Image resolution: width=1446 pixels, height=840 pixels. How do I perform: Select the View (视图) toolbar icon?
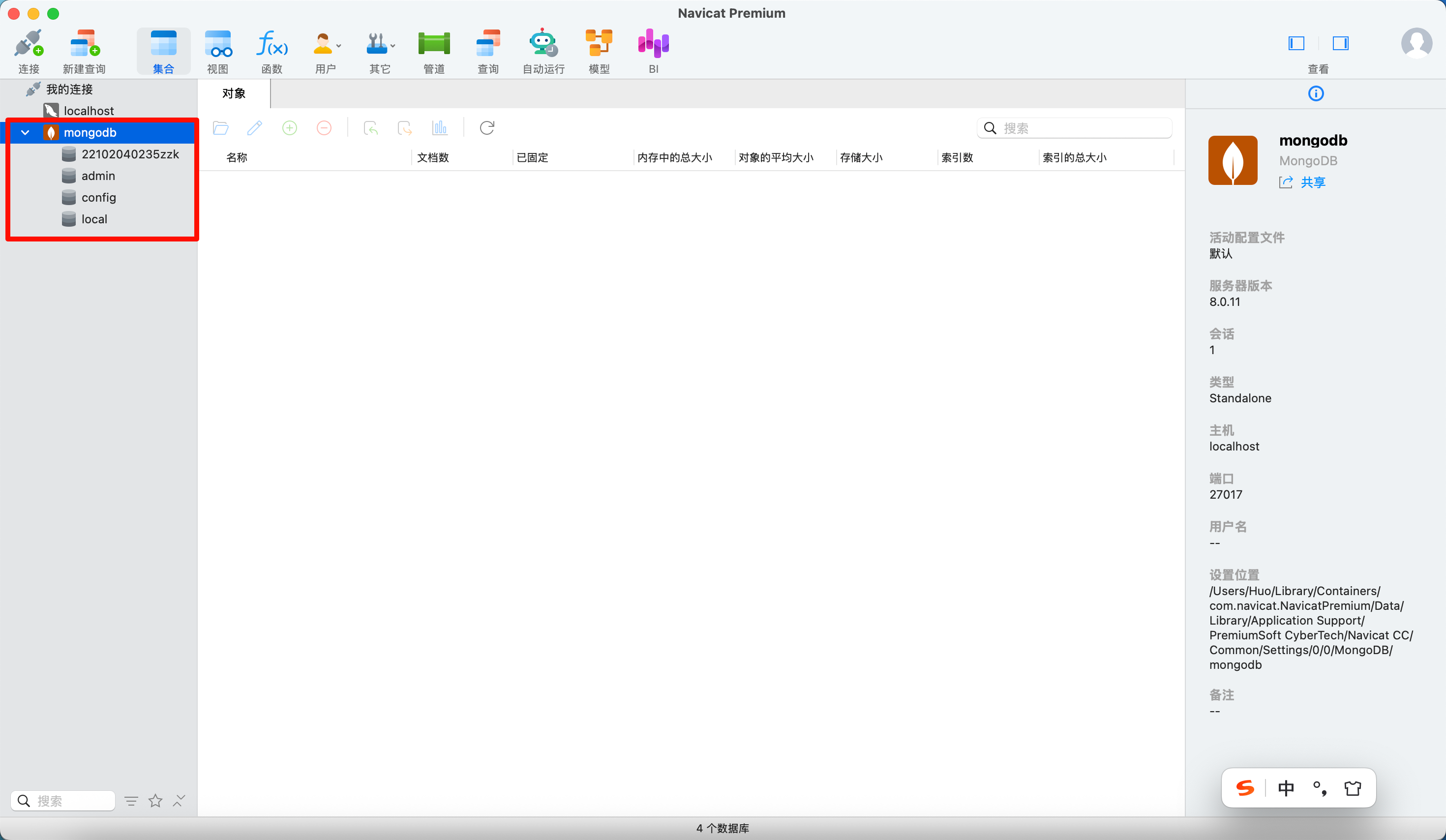coord(217,44)
